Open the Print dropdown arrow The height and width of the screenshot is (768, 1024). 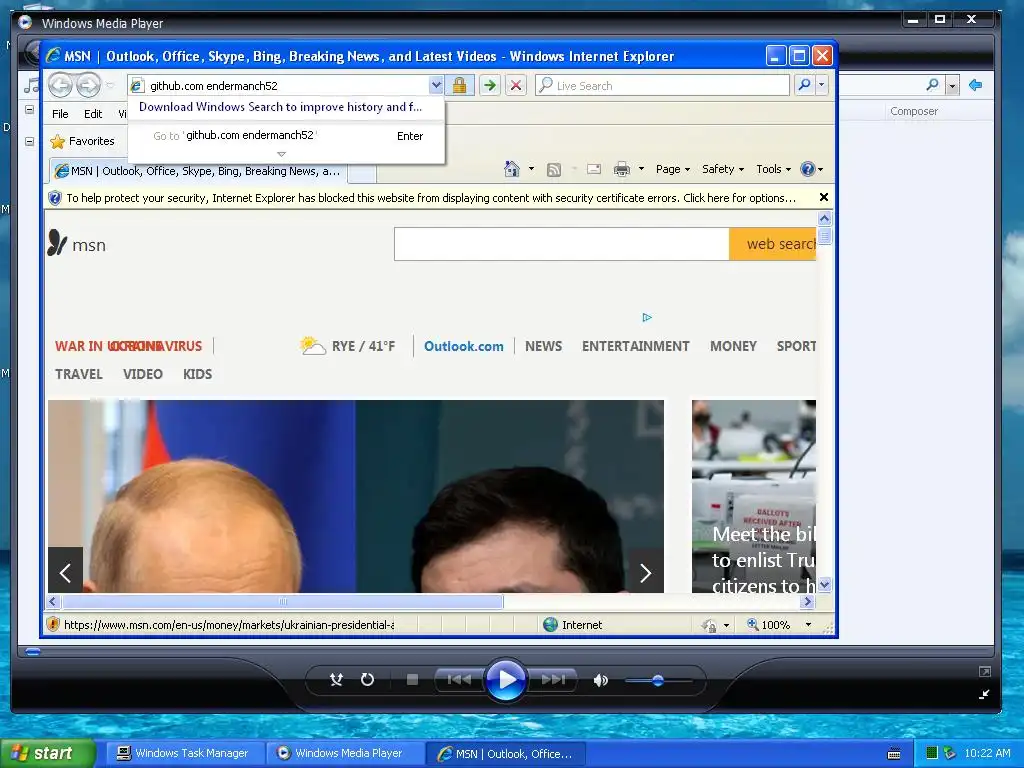click(x=641, y=169)
